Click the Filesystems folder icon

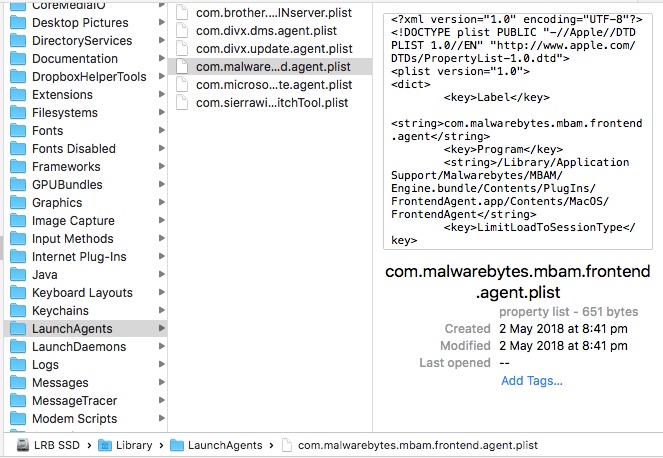point(18,112)
